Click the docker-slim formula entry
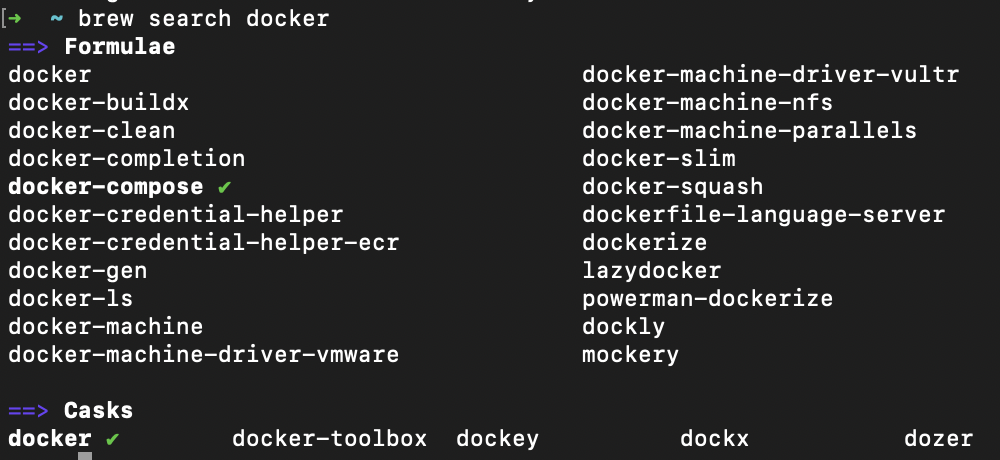 point(659,159)
